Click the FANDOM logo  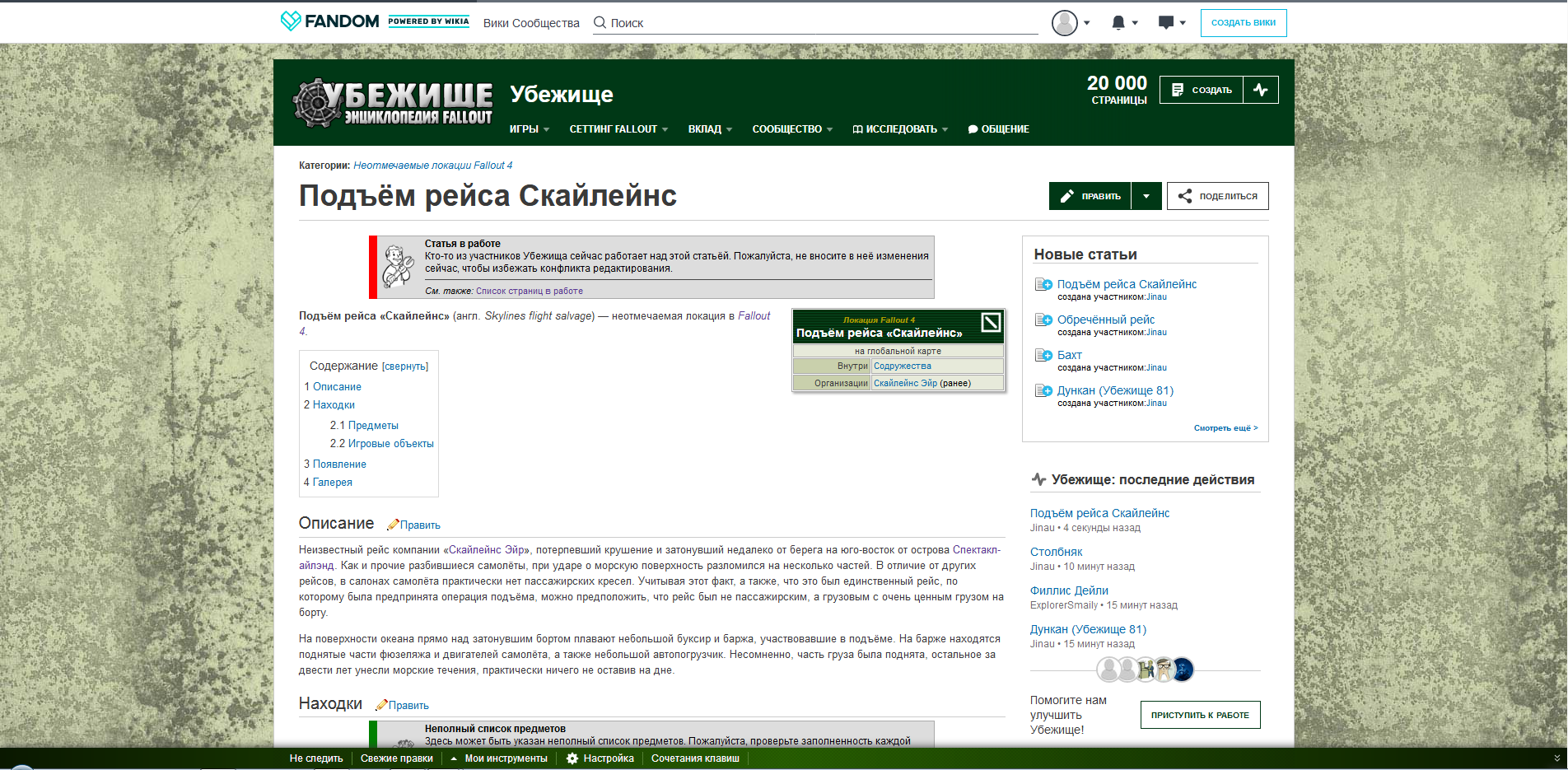tap(329, 21)
